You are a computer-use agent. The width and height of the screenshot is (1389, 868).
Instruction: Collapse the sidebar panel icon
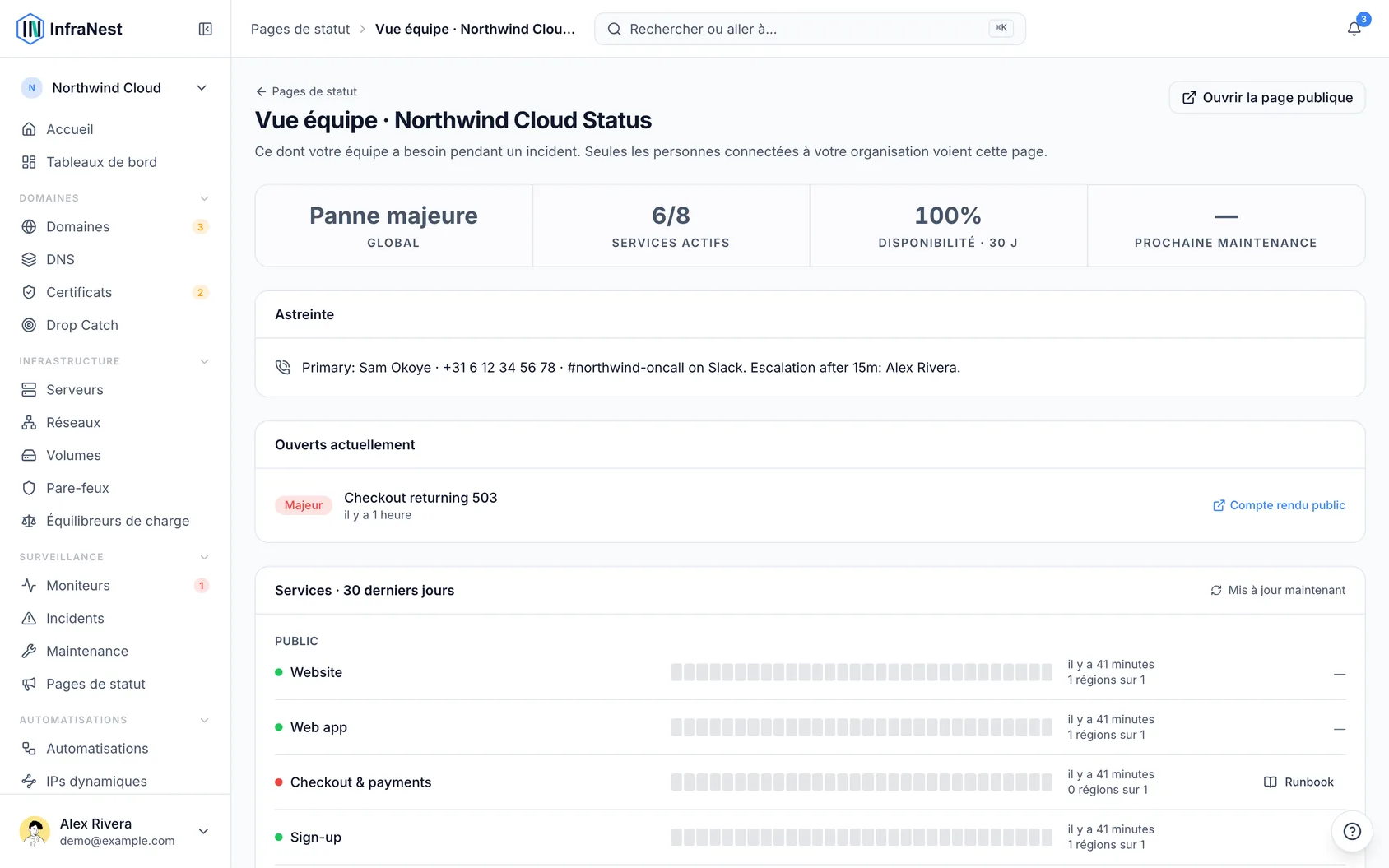206,29
